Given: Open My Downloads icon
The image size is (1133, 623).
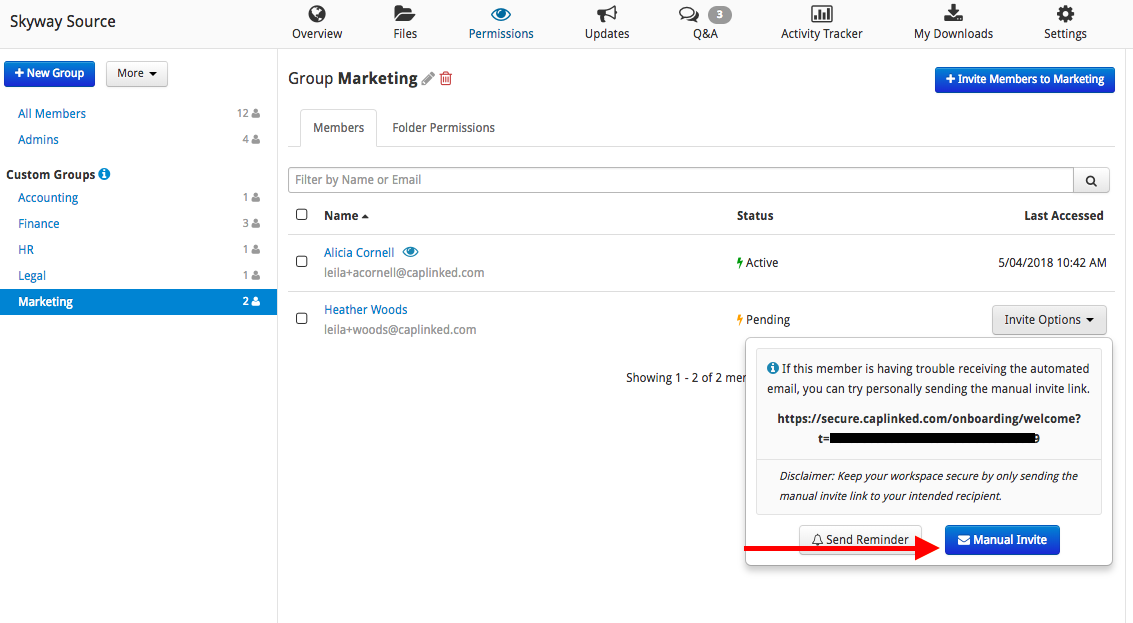Looking at the screenshot, I should tap(953, 13).
